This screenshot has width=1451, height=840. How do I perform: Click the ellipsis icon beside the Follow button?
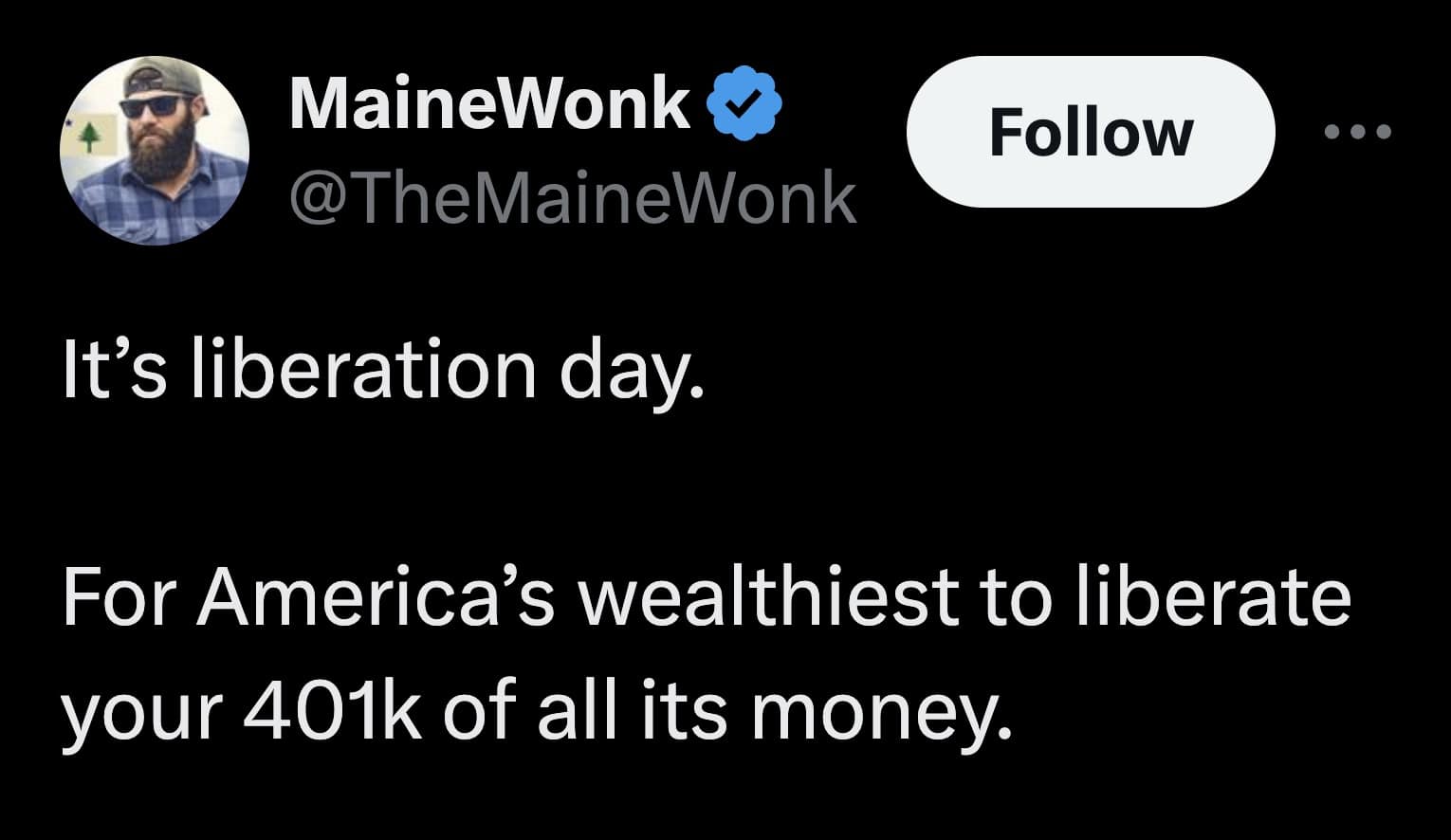tap(1358, 133)
